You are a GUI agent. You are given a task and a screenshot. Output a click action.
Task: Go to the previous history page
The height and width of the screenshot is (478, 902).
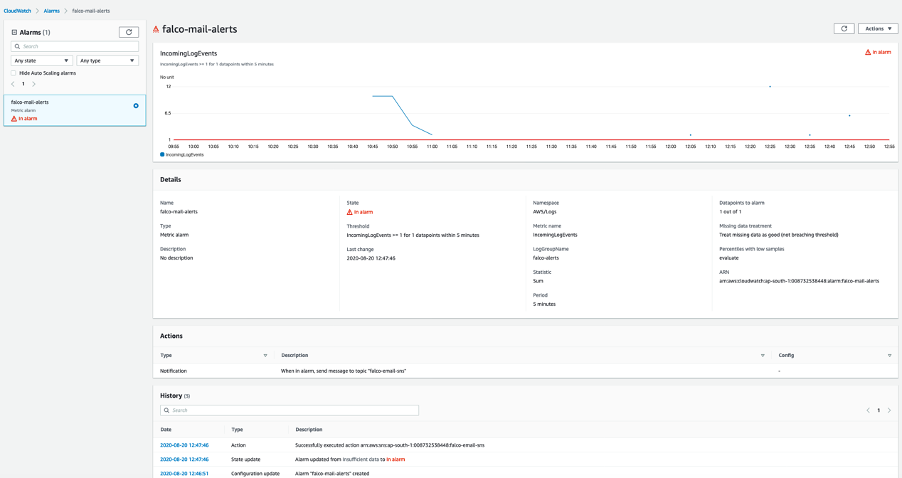(x=868, y=410)
